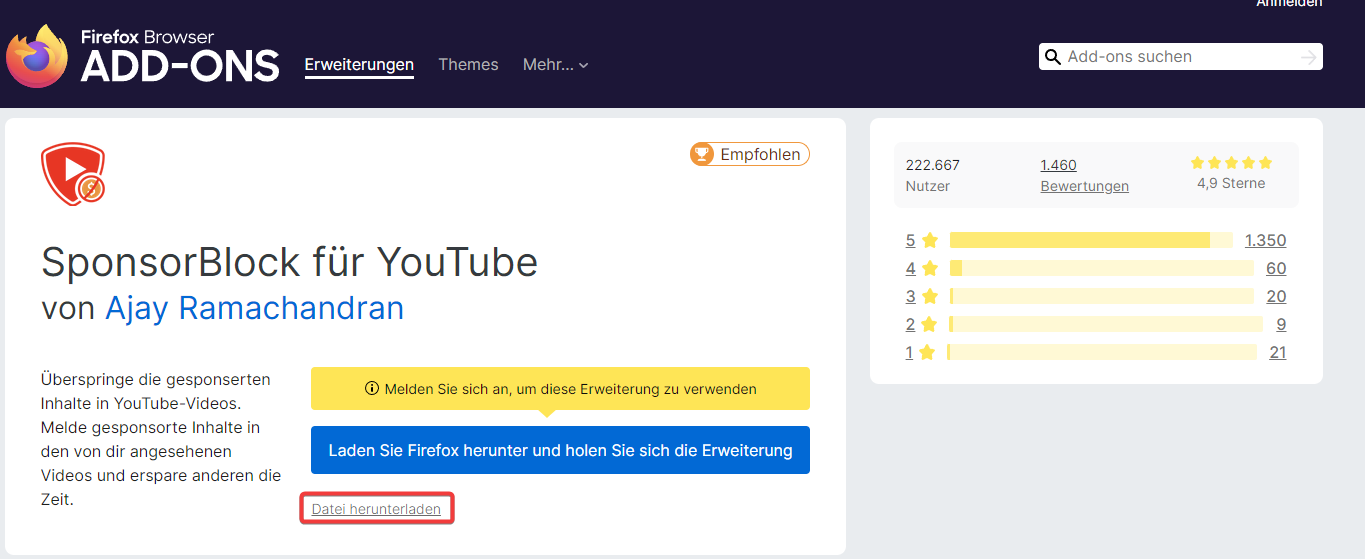Click the 3-star rating bar

(x=1101, y=296)
